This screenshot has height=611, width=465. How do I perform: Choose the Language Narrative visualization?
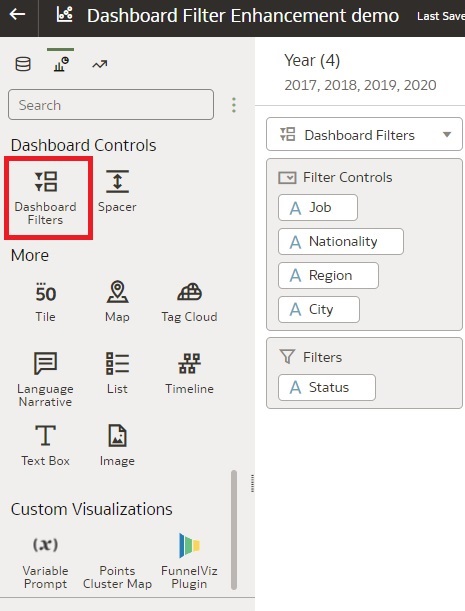click(x=46, y=379)
